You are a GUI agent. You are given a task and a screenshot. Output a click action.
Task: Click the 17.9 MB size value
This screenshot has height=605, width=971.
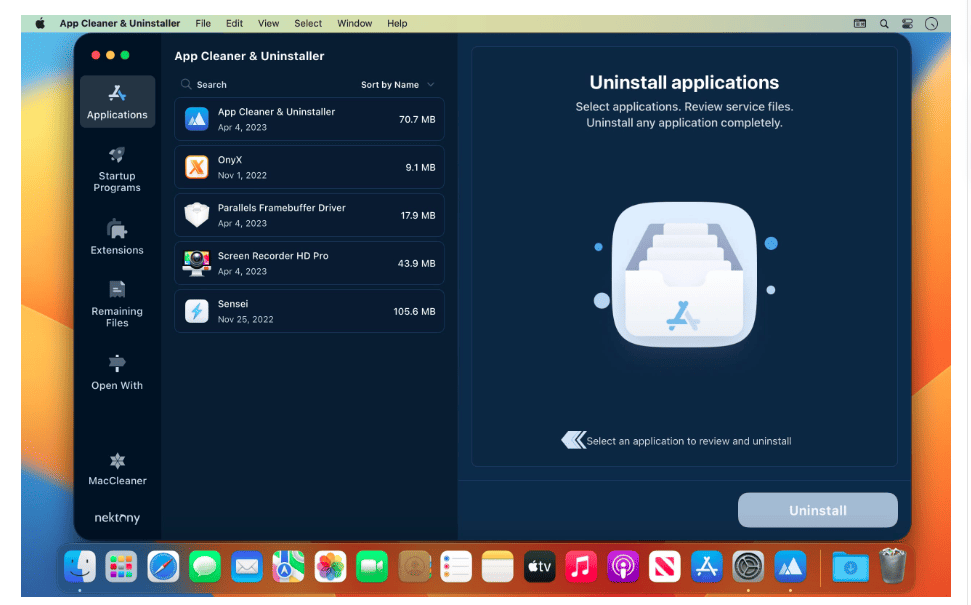[417, 215]
